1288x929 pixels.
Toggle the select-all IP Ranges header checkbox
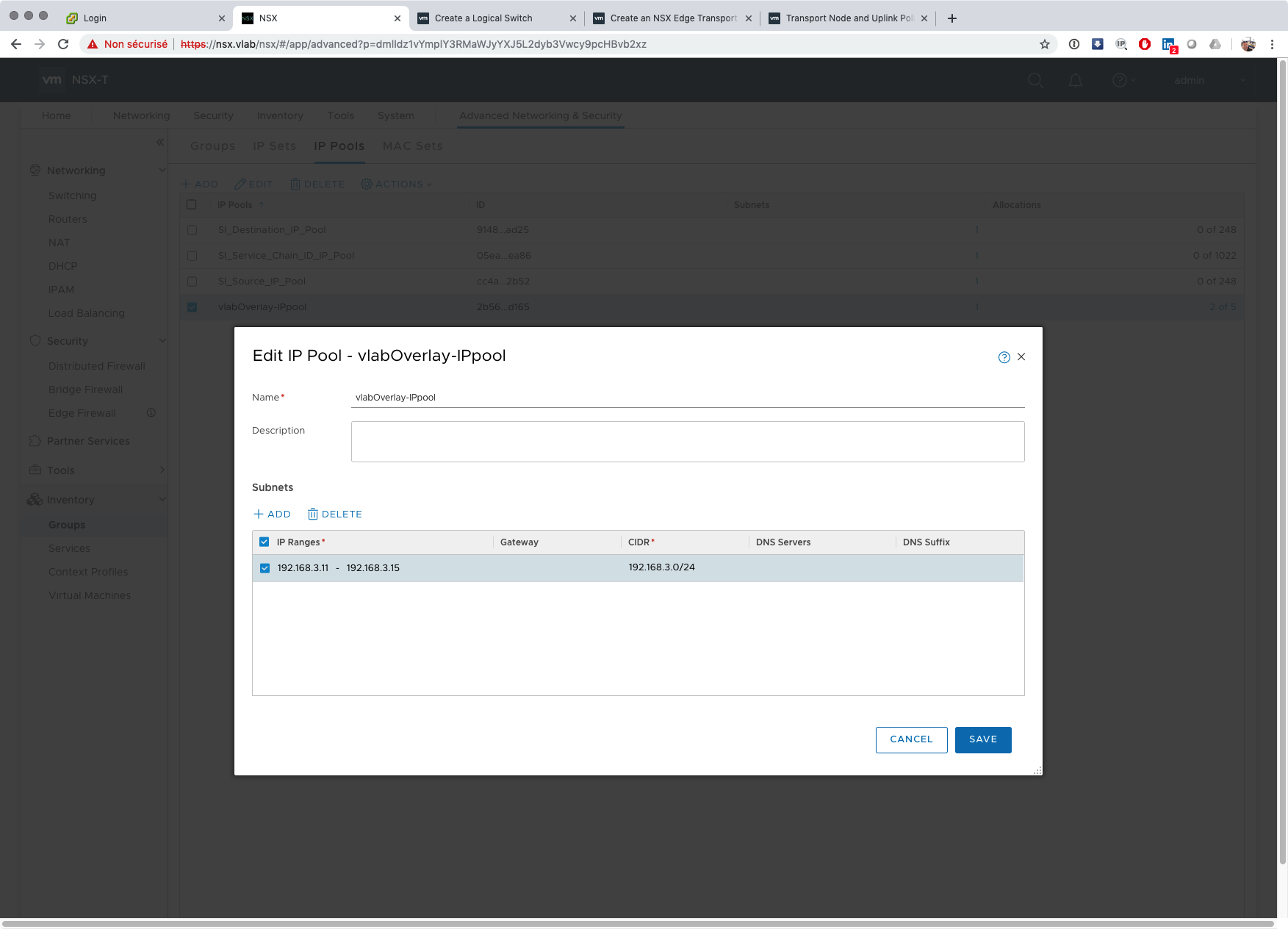(x=265, y=542)
